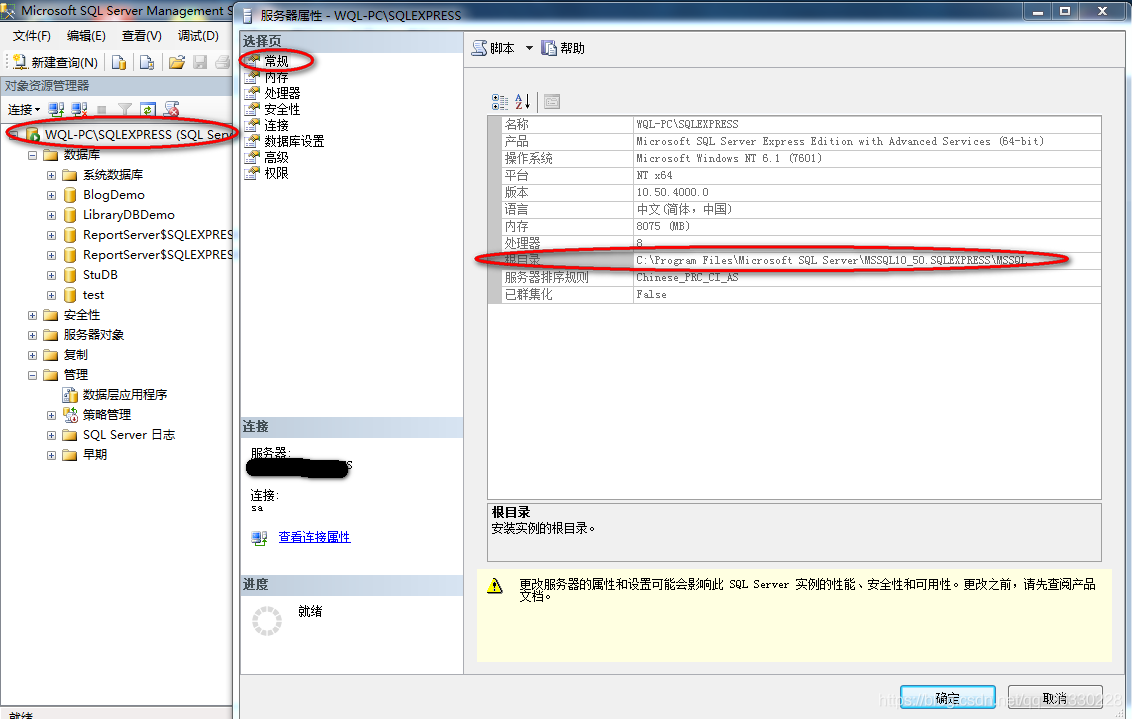Expand the 早期 folder node

point(51,456)
